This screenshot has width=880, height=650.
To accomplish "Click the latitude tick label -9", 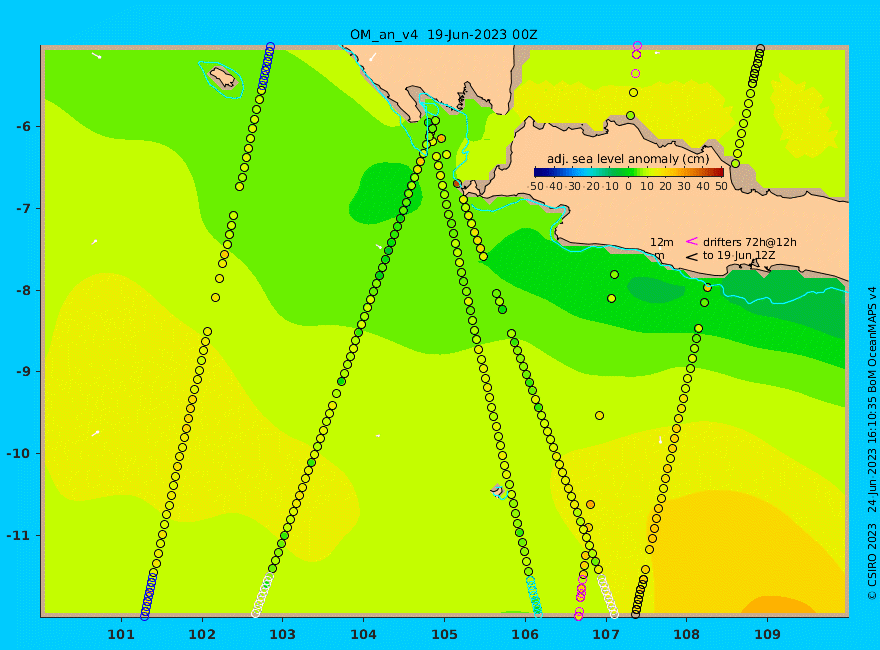I will [x=23, y=372].
